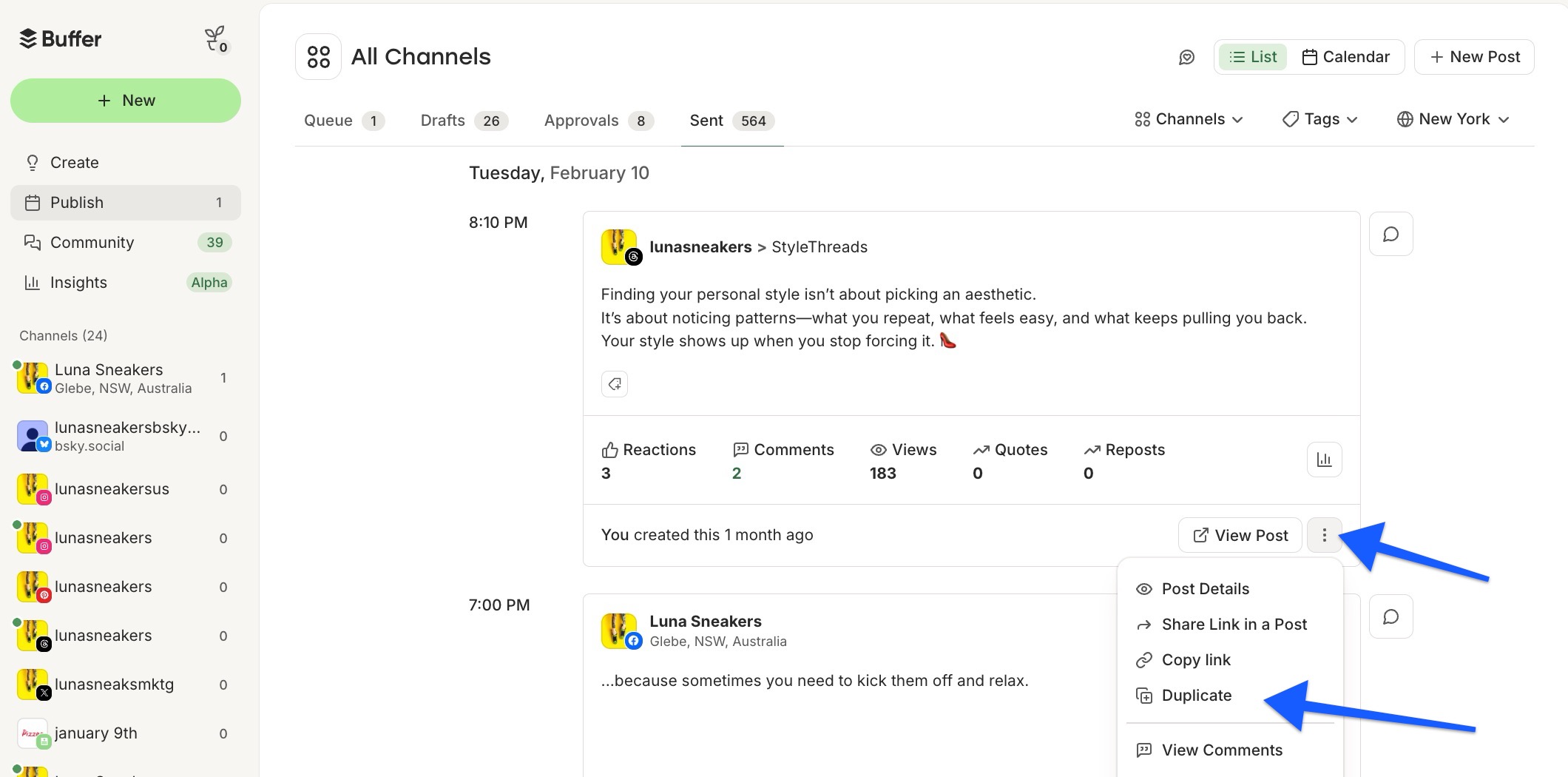
Task: Open analytics for the lunasneakers Threads post
Action: (x=1324, y=460)
